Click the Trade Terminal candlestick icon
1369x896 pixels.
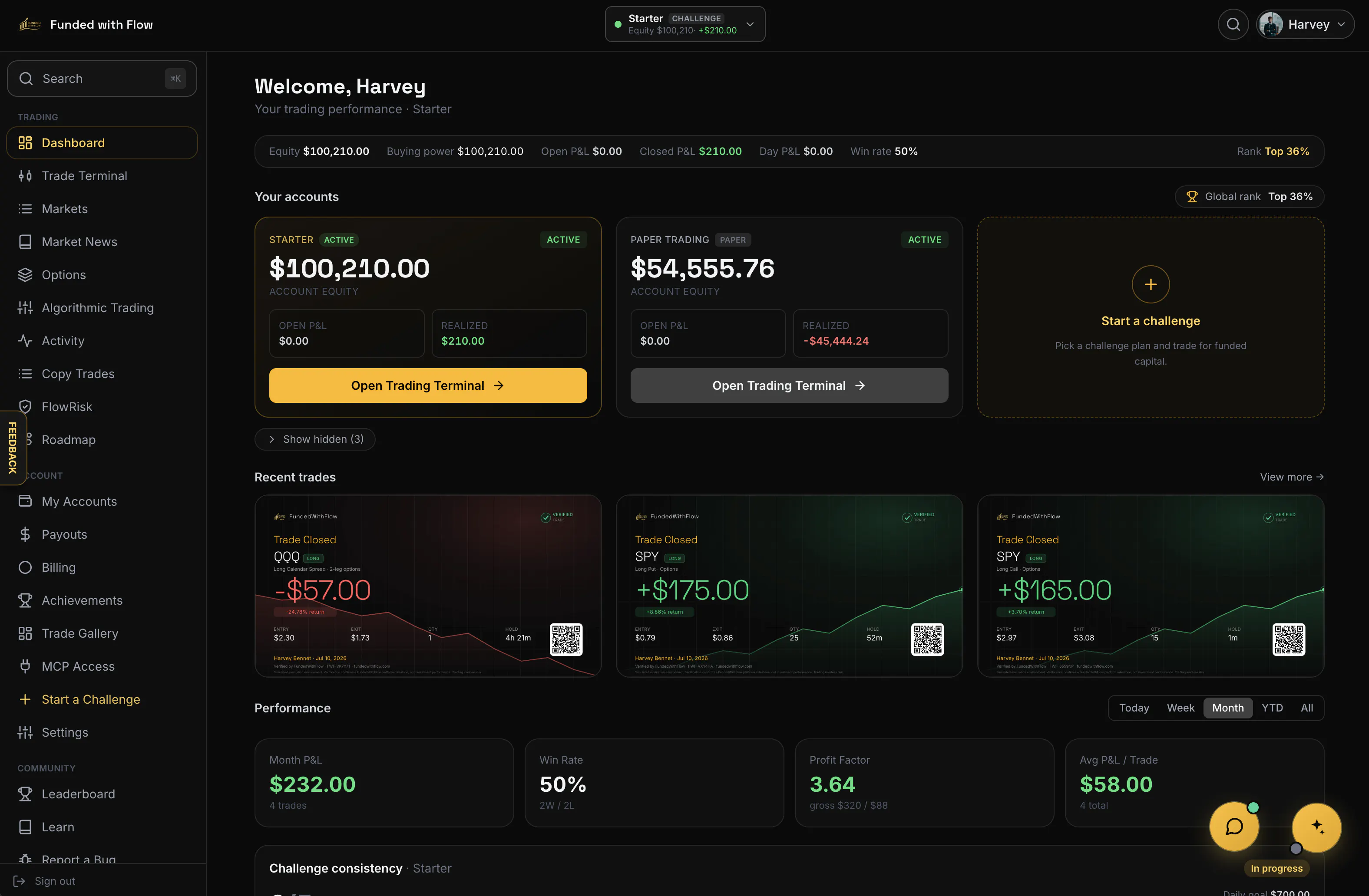pyautogui.click(x=25, y=176)
